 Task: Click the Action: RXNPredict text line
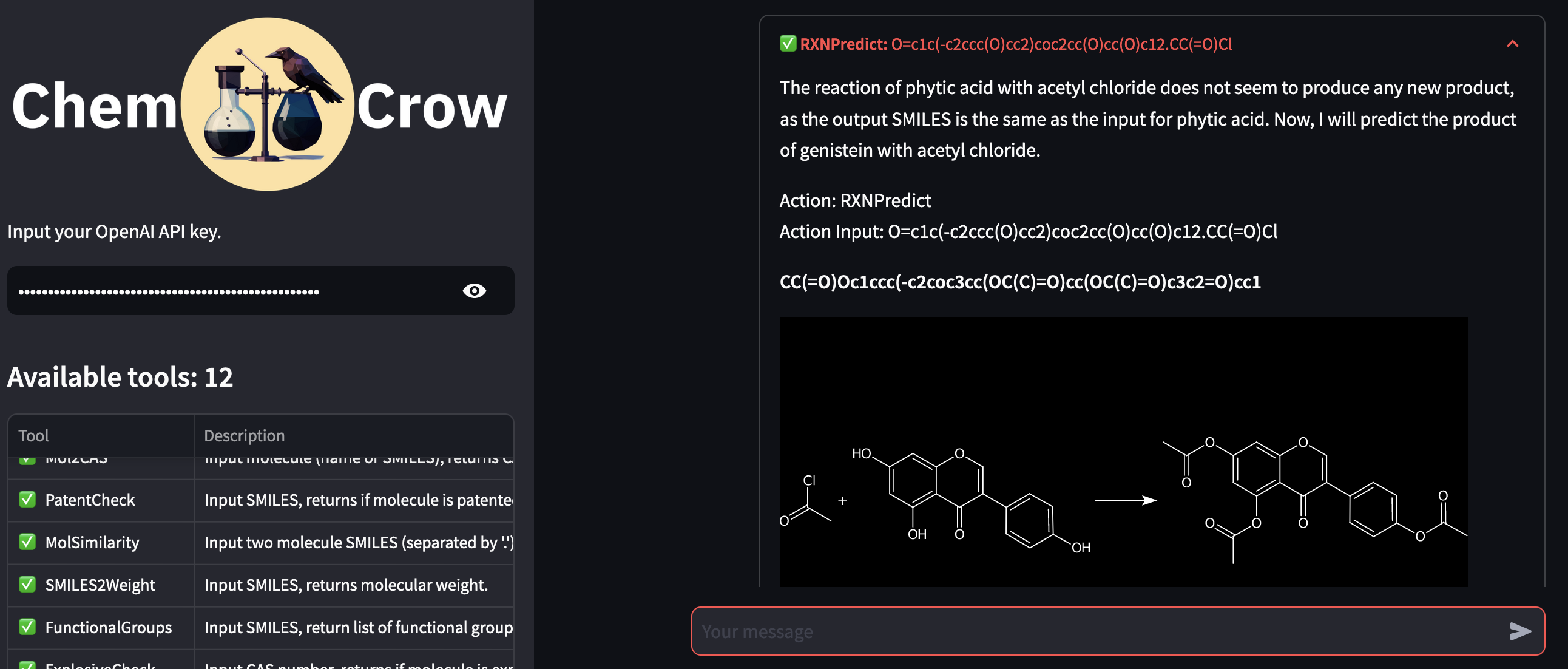855,200
